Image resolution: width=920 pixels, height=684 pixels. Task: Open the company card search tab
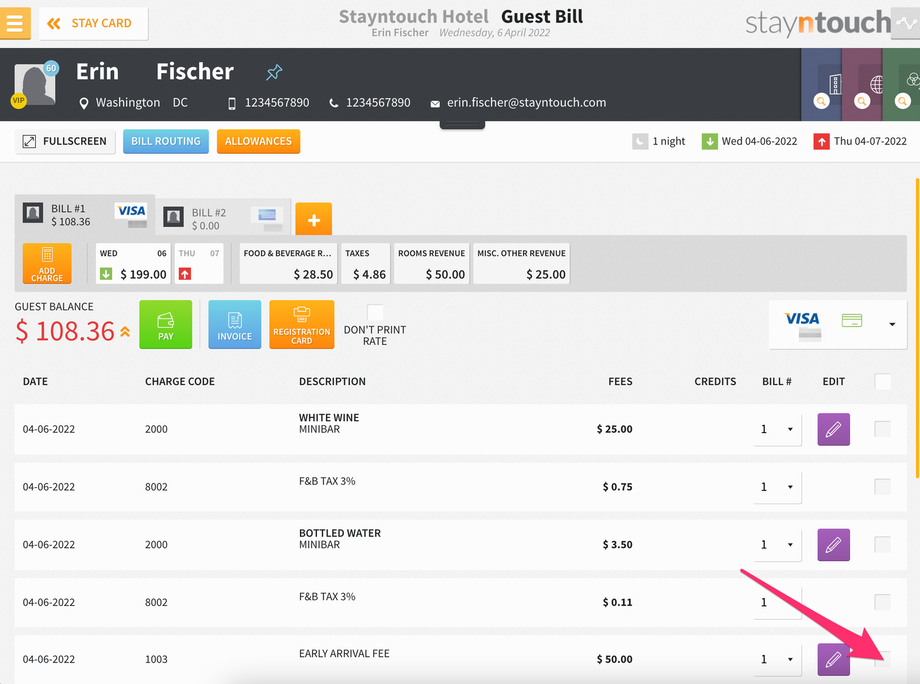click(821, 84)
